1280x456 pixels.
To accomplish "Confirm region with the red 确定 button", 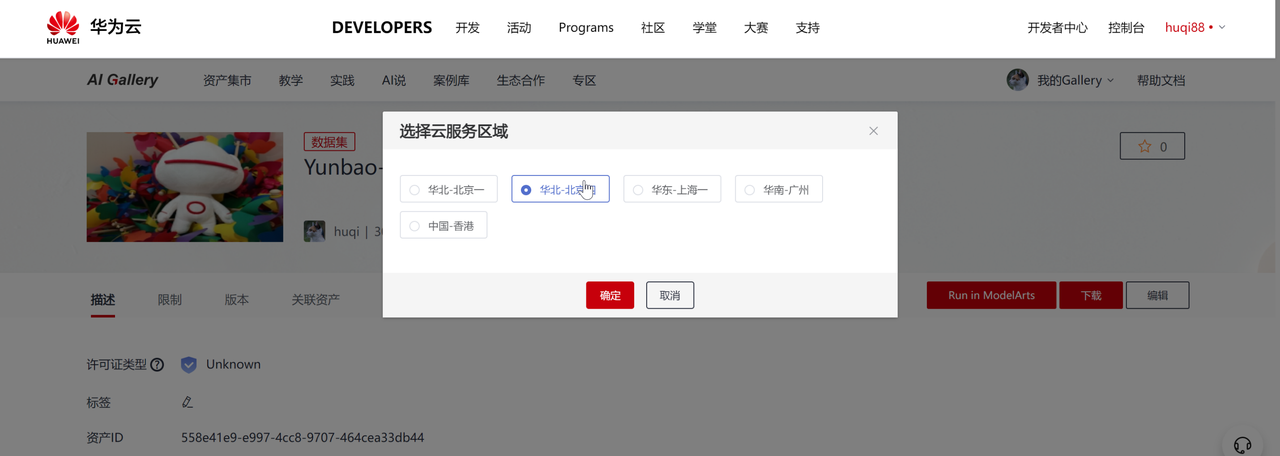I will (x=610, y=295).
